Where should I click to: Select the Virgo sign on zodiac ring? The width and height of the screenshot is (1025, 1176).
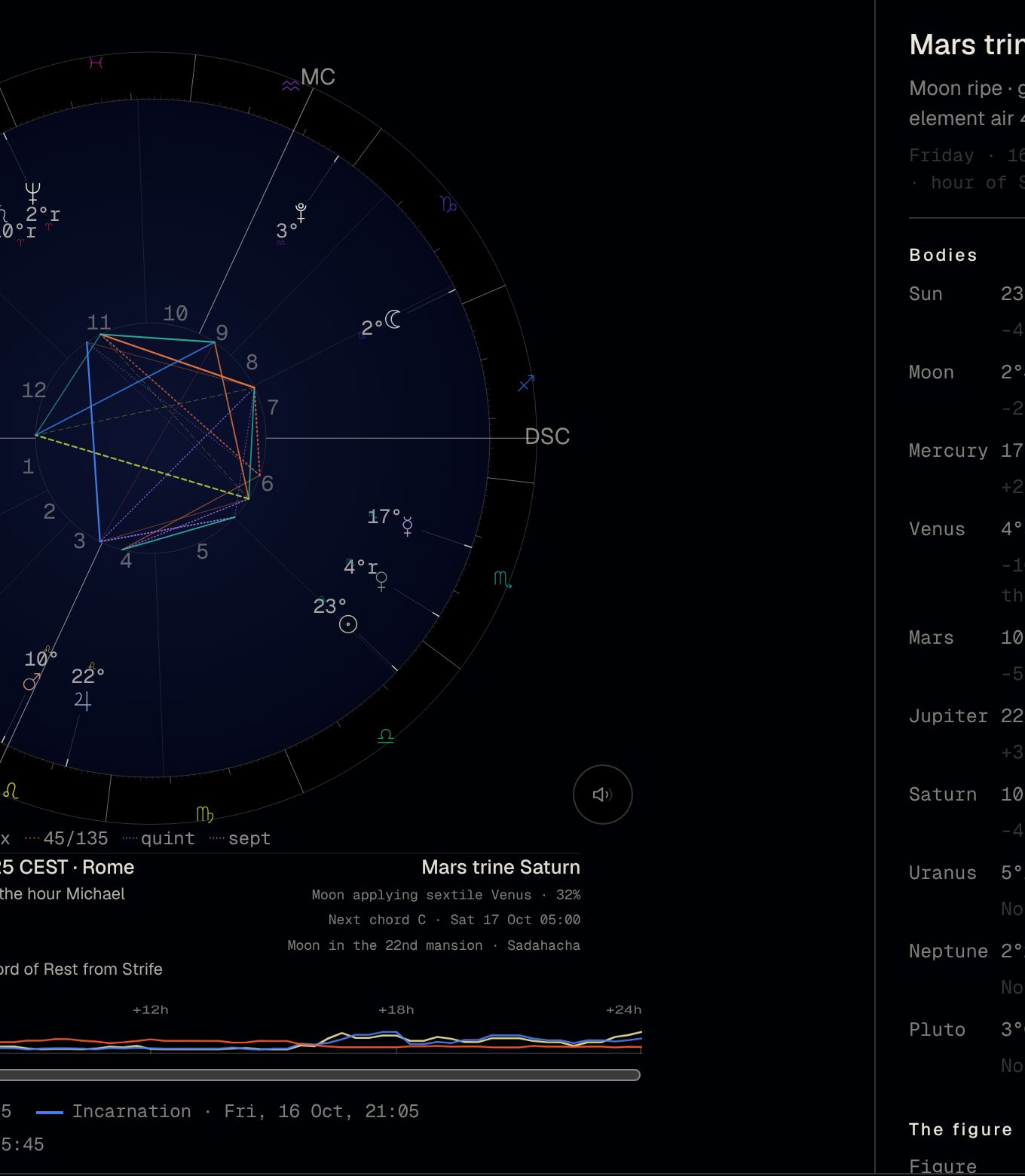click(204, 814)
